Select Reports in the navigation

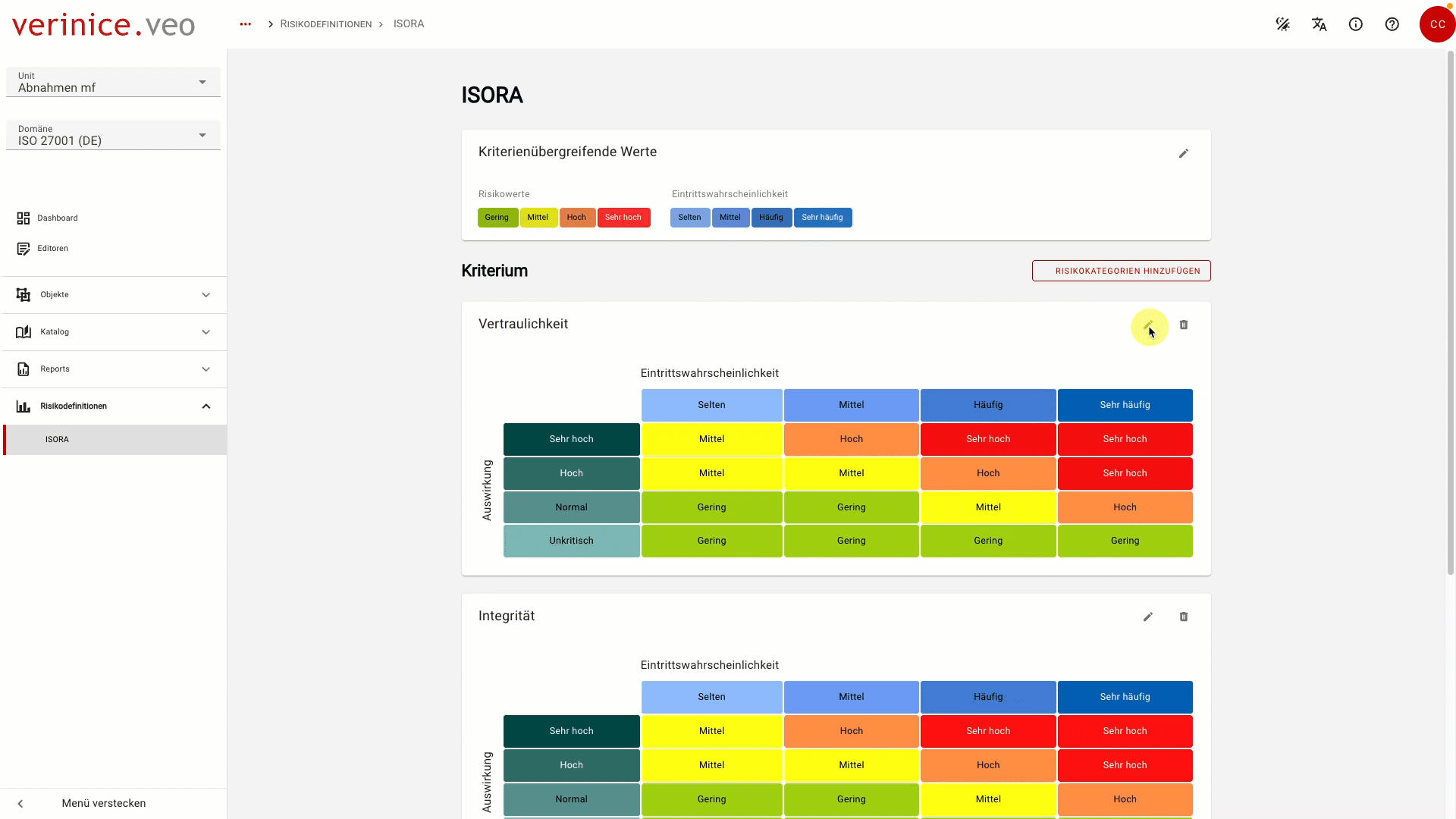tap(114, 369)
